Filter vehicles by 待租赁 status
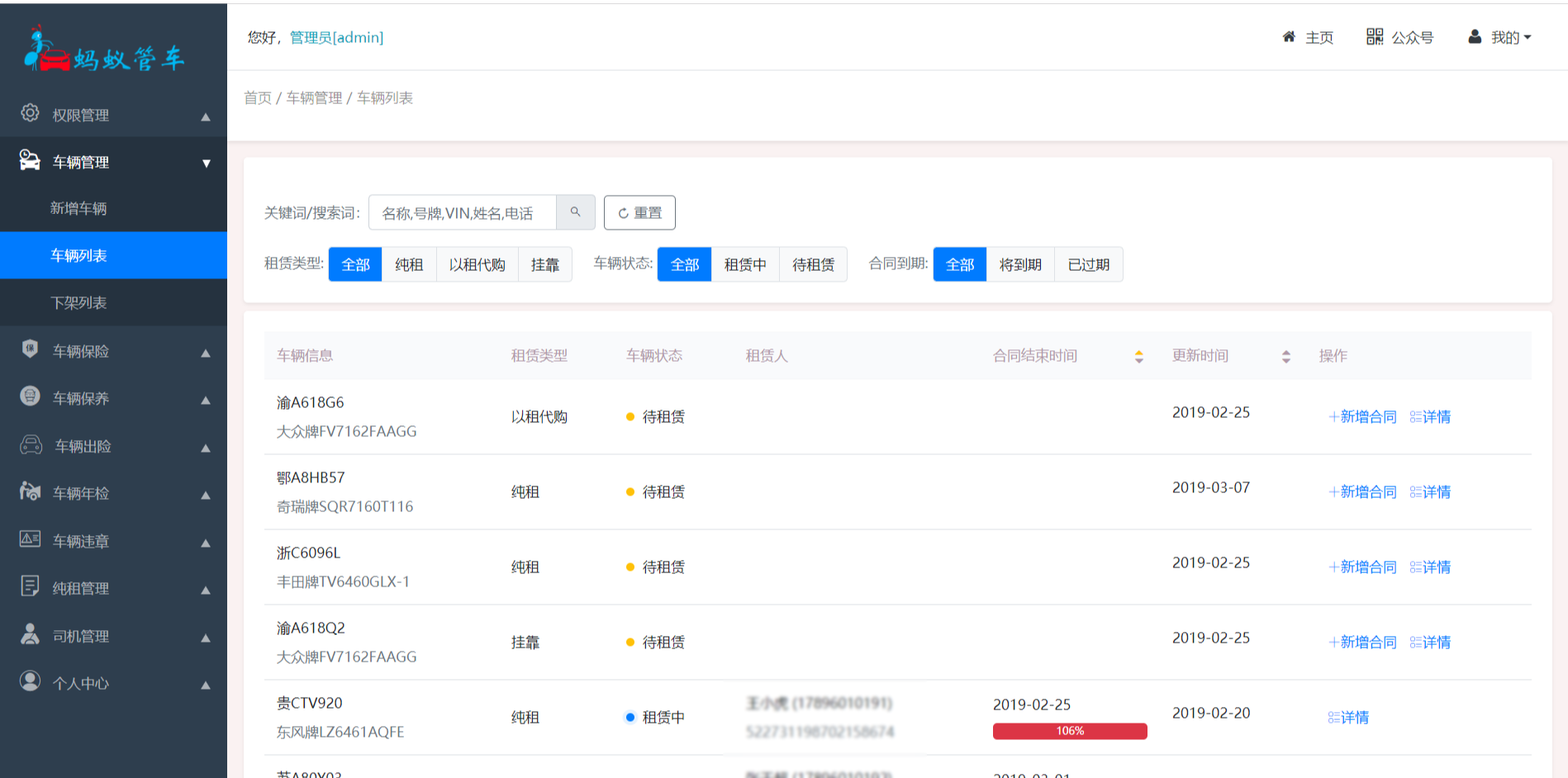1568x778 pixels. (x=814, y=264)
